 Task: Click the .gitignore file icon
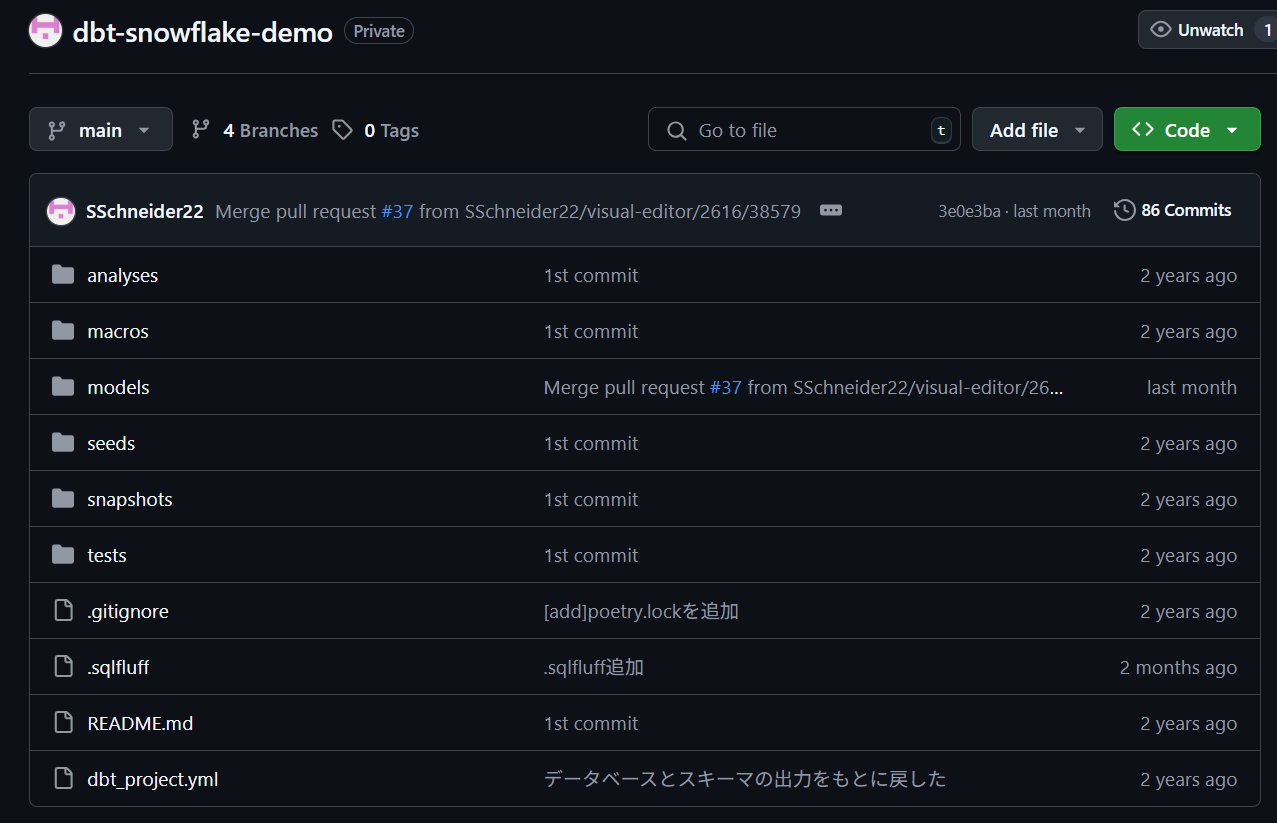63,610
